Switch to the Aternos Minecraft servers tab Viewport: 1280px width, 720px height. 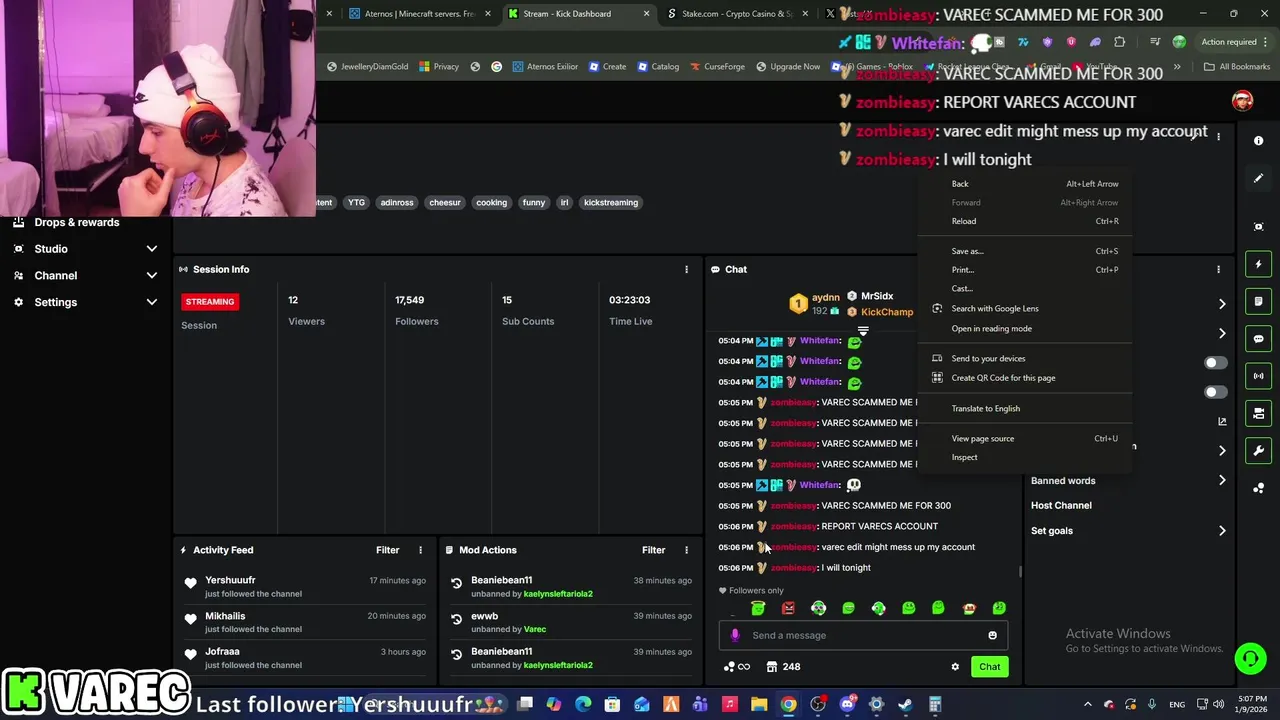coord(420,14)
